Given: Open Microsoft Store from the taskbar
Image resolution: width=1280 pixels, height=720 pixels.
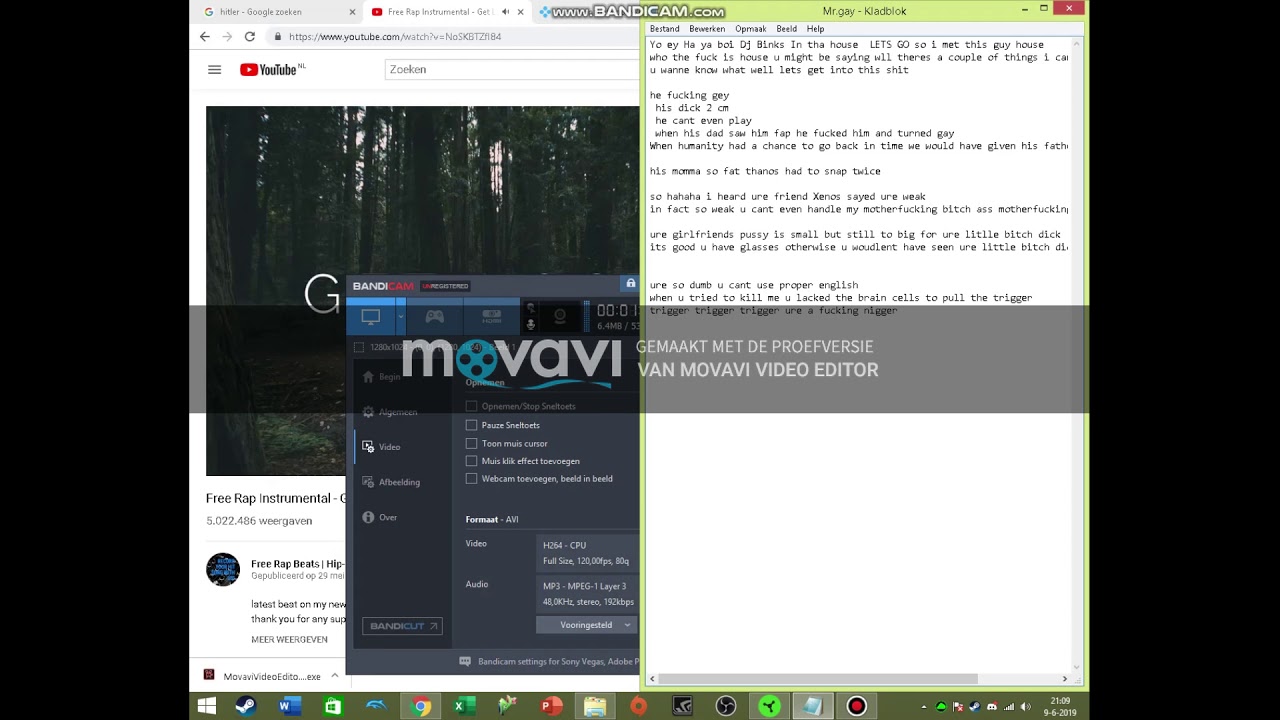Looking at the screenshot, I should point(333,706).
